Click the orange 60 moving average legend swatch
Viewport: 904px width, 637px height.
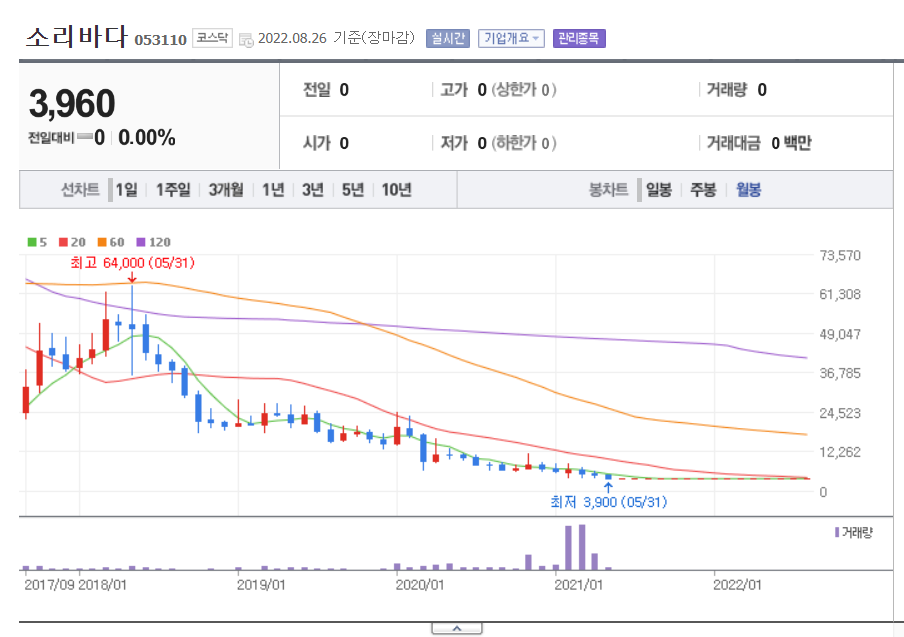[102, 242]
